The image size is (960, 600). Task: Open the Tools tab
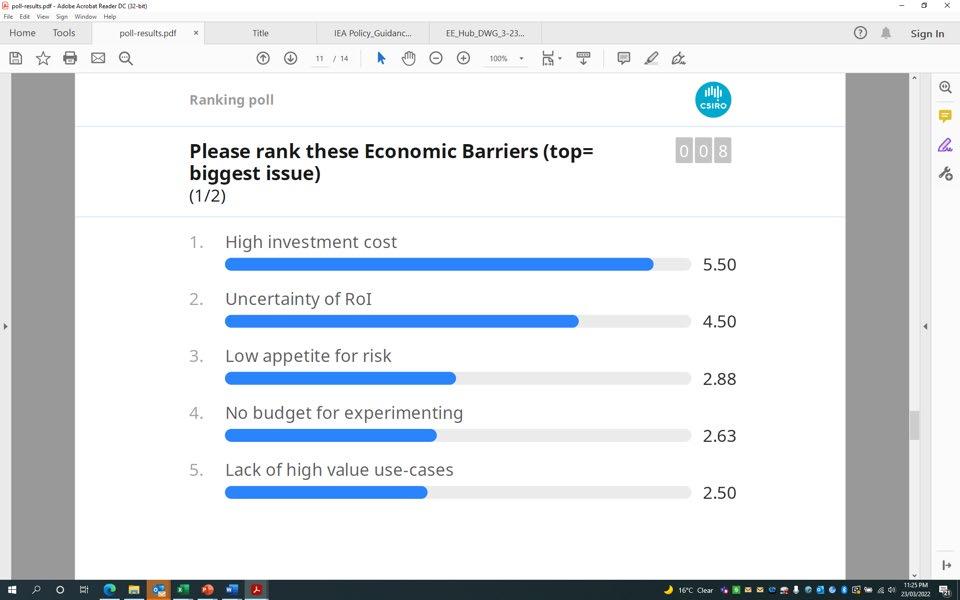tap(64, 33)
